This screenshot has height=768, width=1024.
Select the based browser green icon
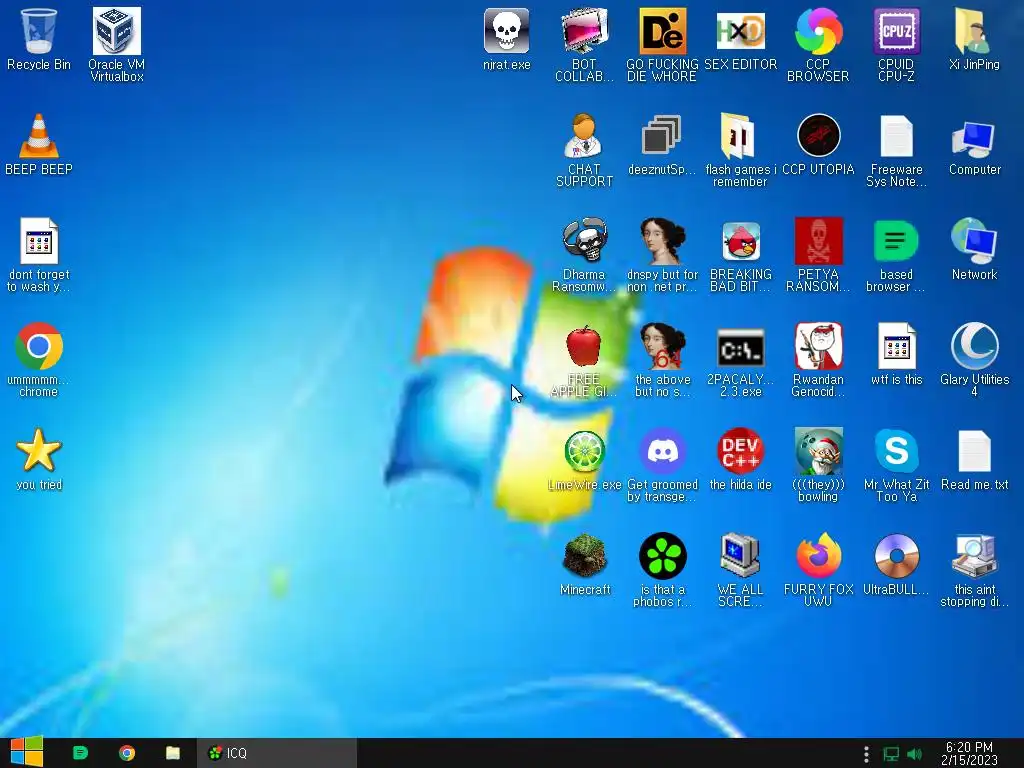896,241
